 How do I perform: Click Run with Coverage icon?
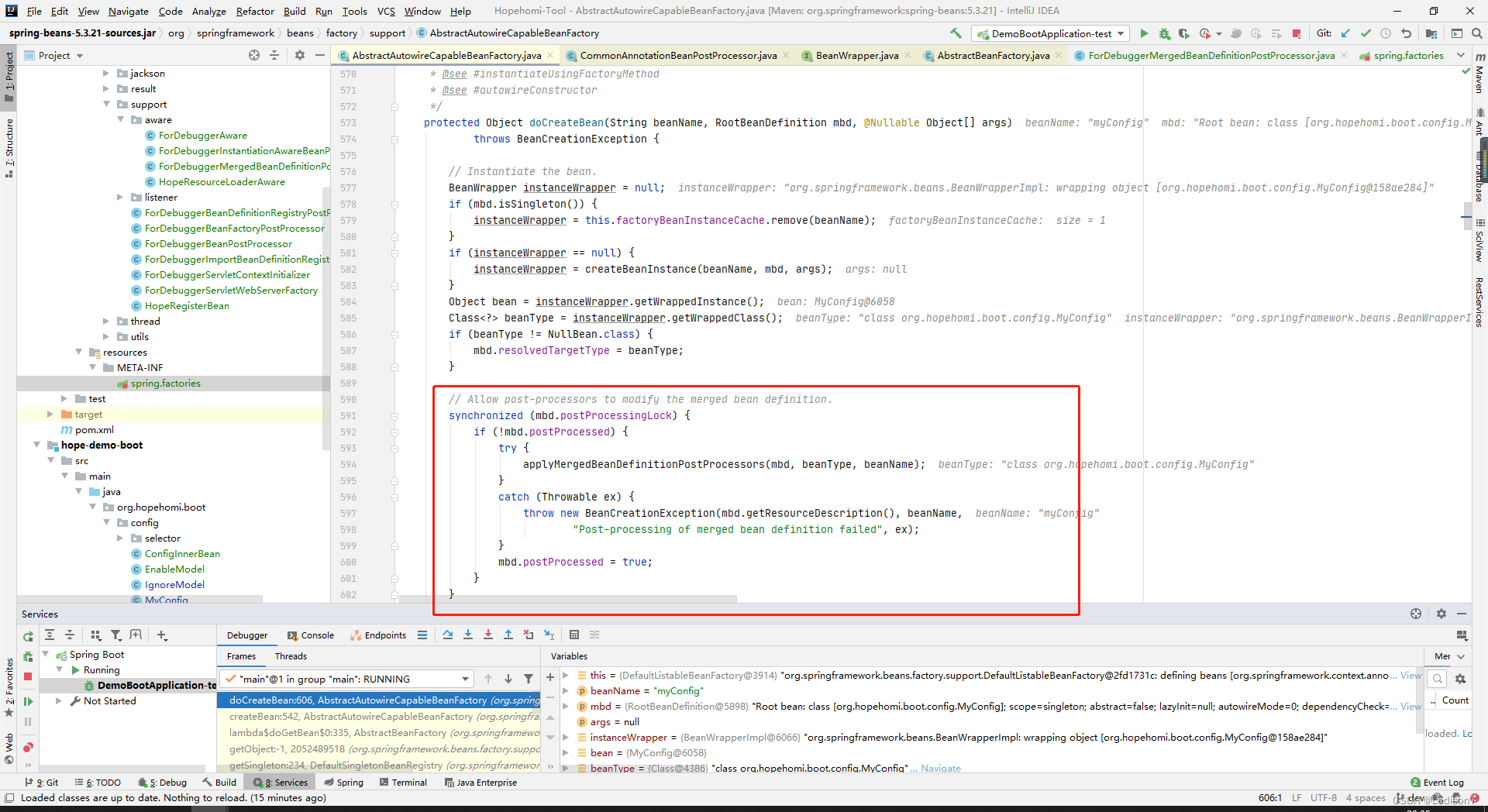tap(1184, 33)
